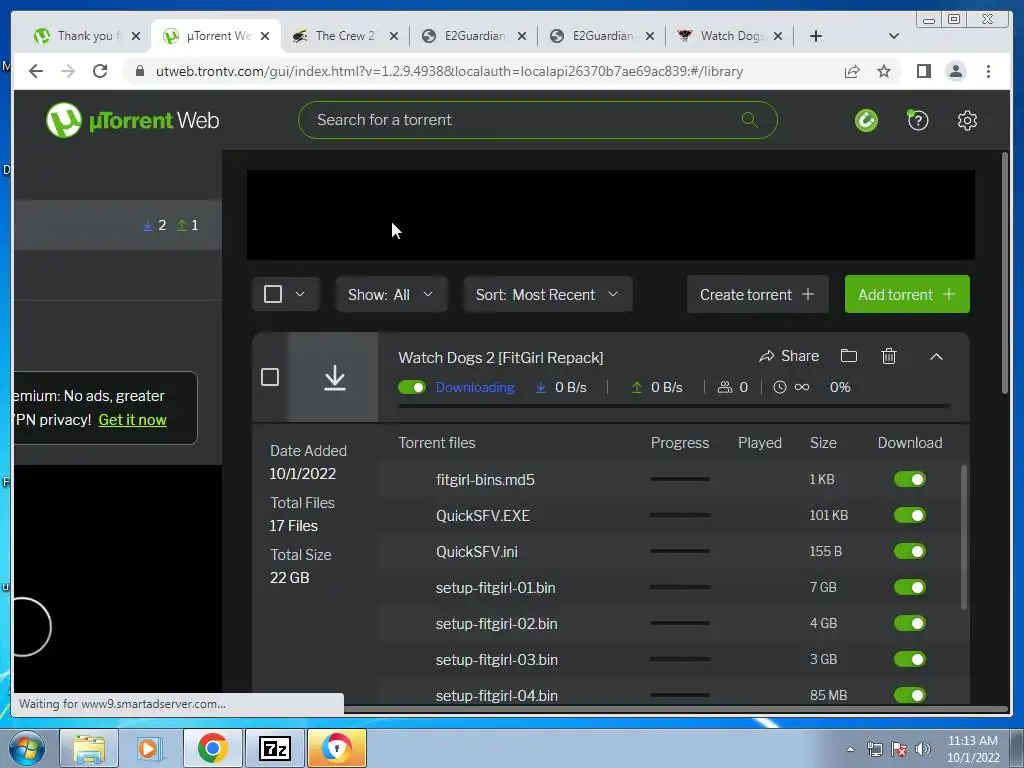Open Sort: Most Recent dropdown
The image size is (1024, 768).
coord(547,294)
